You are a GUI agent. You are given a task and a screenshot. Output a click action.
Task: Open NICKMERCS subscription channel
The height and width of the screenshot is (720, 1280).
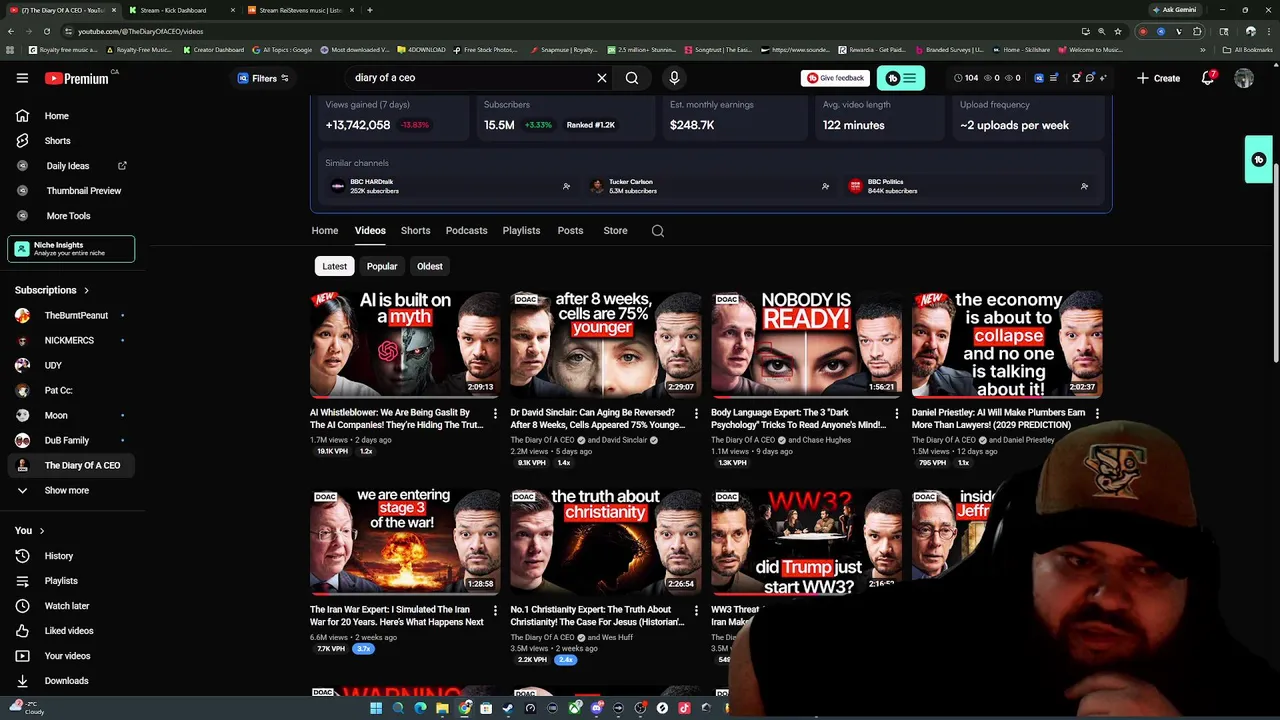tap(71, 341)
